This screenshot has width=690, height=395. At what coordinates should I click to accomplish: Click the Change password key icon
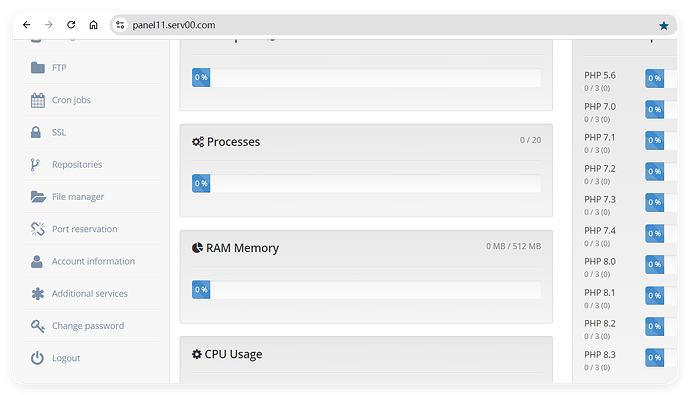tap(37, 326)
